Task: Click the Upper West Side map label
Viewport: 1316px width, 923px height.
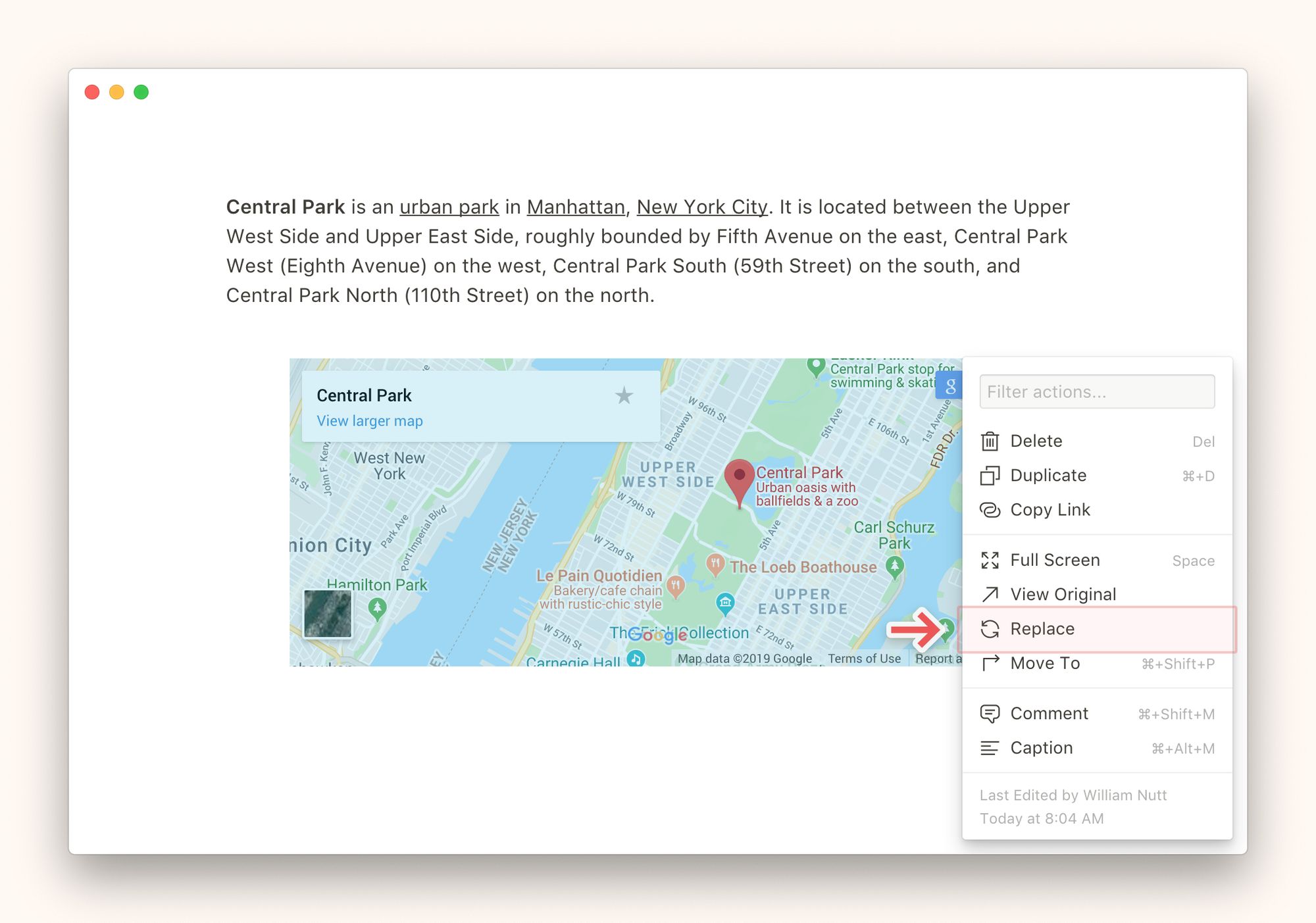Action: pyautogui.click(x=668, y=474)
